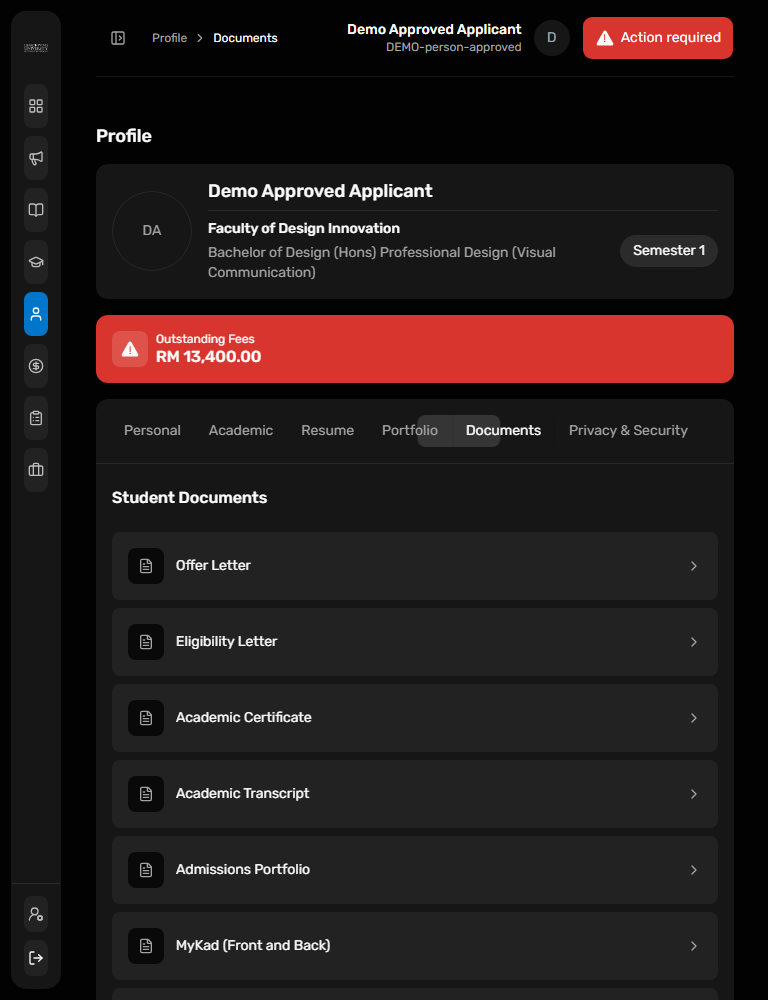Open the briefcase icon in sidebar
This screenshot has height=1000, width=768.
tap(36, 470)
